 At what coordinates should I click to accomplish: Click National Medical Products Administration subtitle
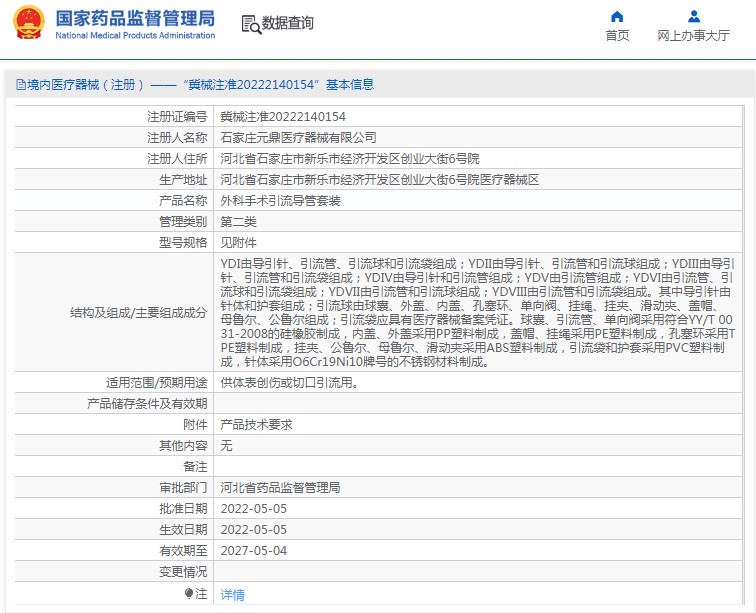pos(135,35)
